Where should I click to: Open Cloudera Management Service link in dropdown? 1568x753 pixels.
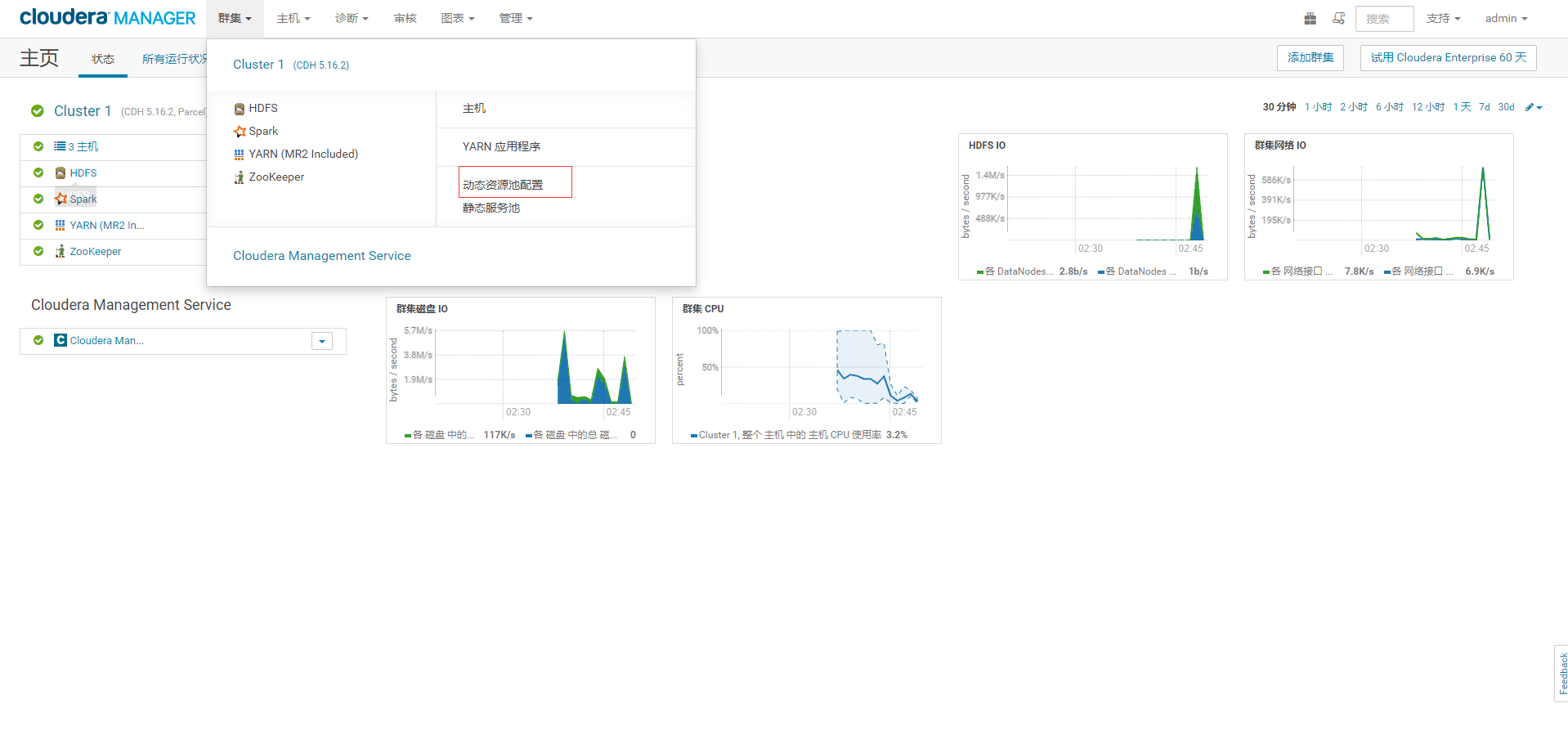click(x=322, y=256)
